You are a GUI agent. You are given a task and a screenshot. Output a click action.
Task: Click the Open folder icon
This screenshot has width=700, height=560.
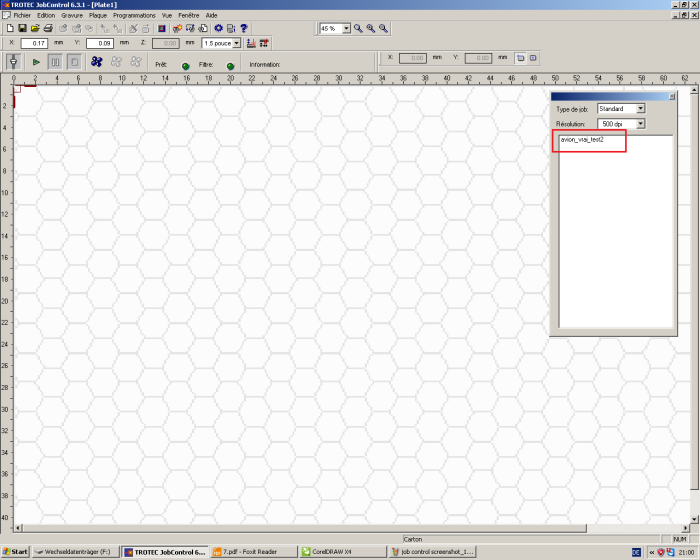35,28
